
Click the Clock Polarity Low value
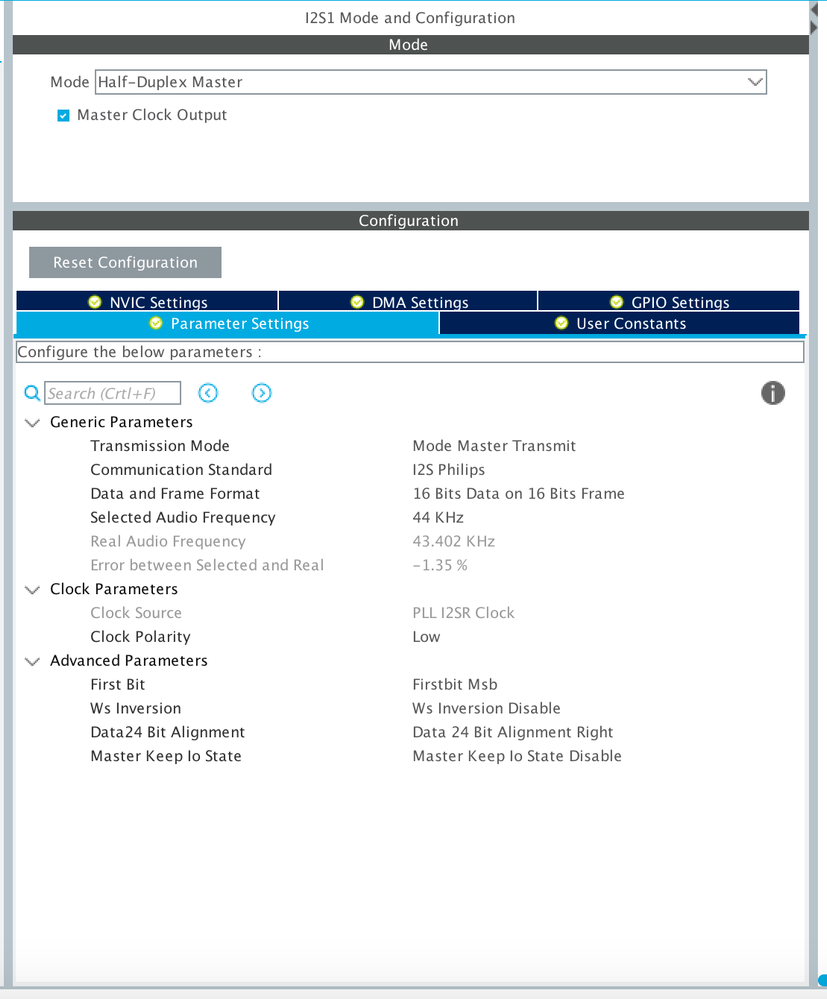[x=426, y=637]
